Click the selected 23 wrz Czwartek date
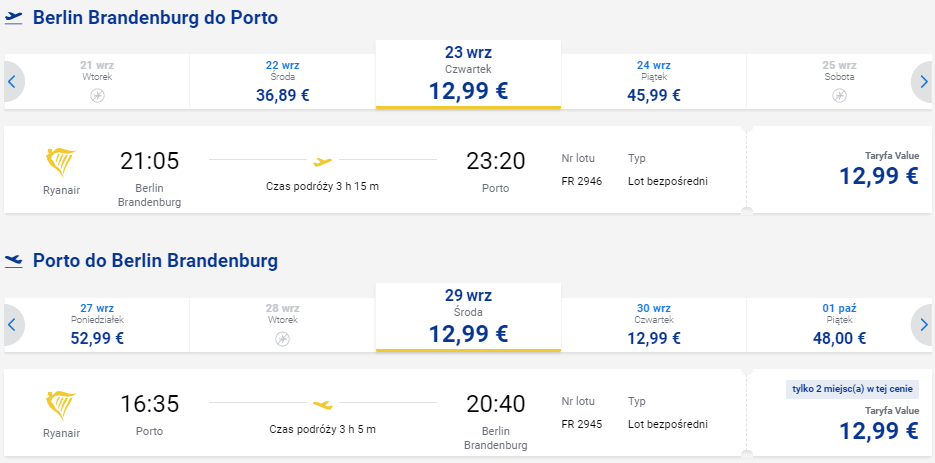 coord(468,75)
